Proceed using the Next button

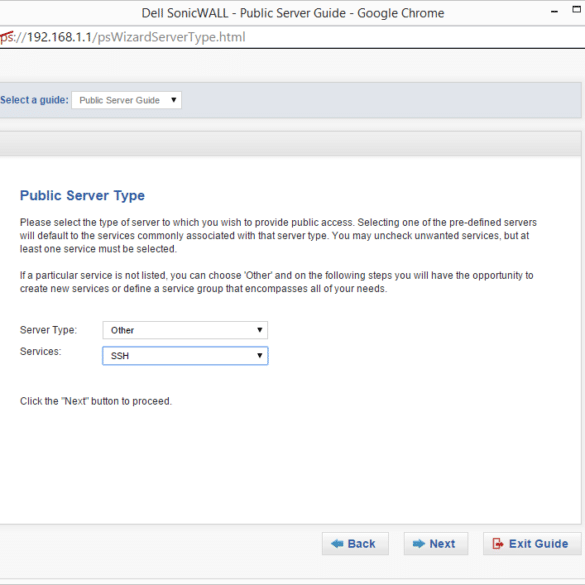tap(436, 544)
